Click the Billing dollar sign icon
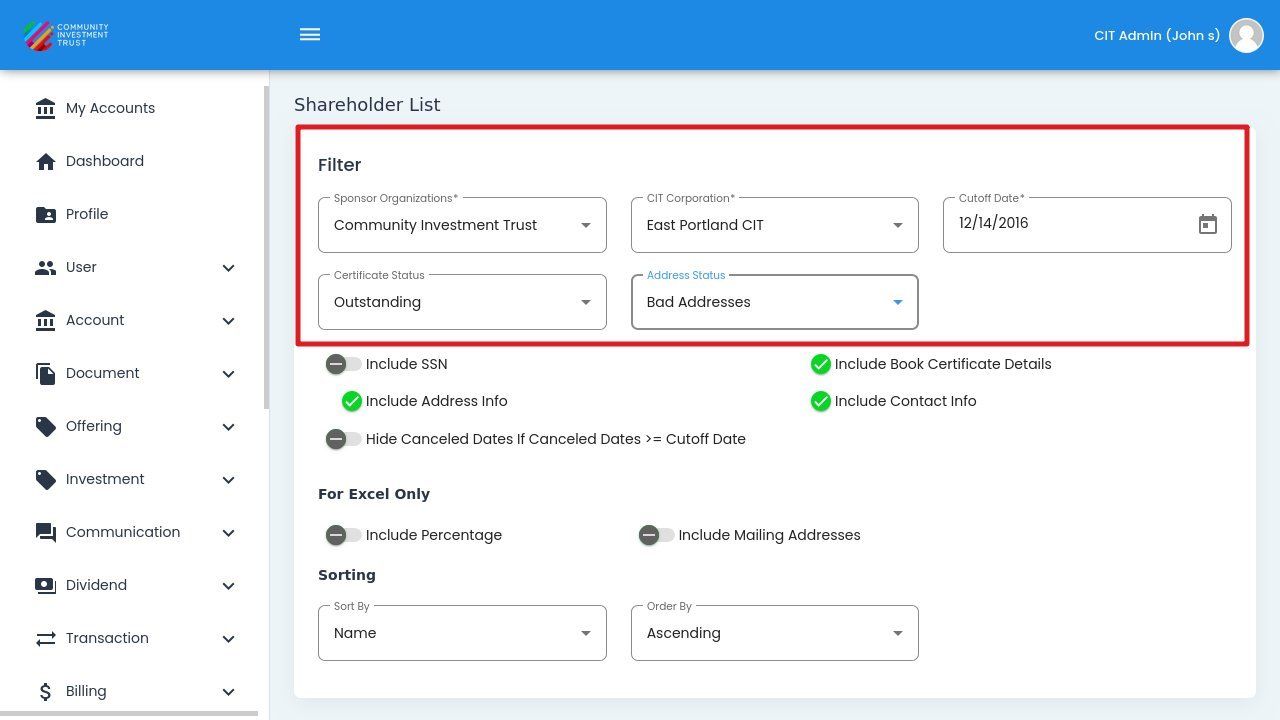Image resolution: width=1280 pixels, height=720 pixels. [45, 692]
